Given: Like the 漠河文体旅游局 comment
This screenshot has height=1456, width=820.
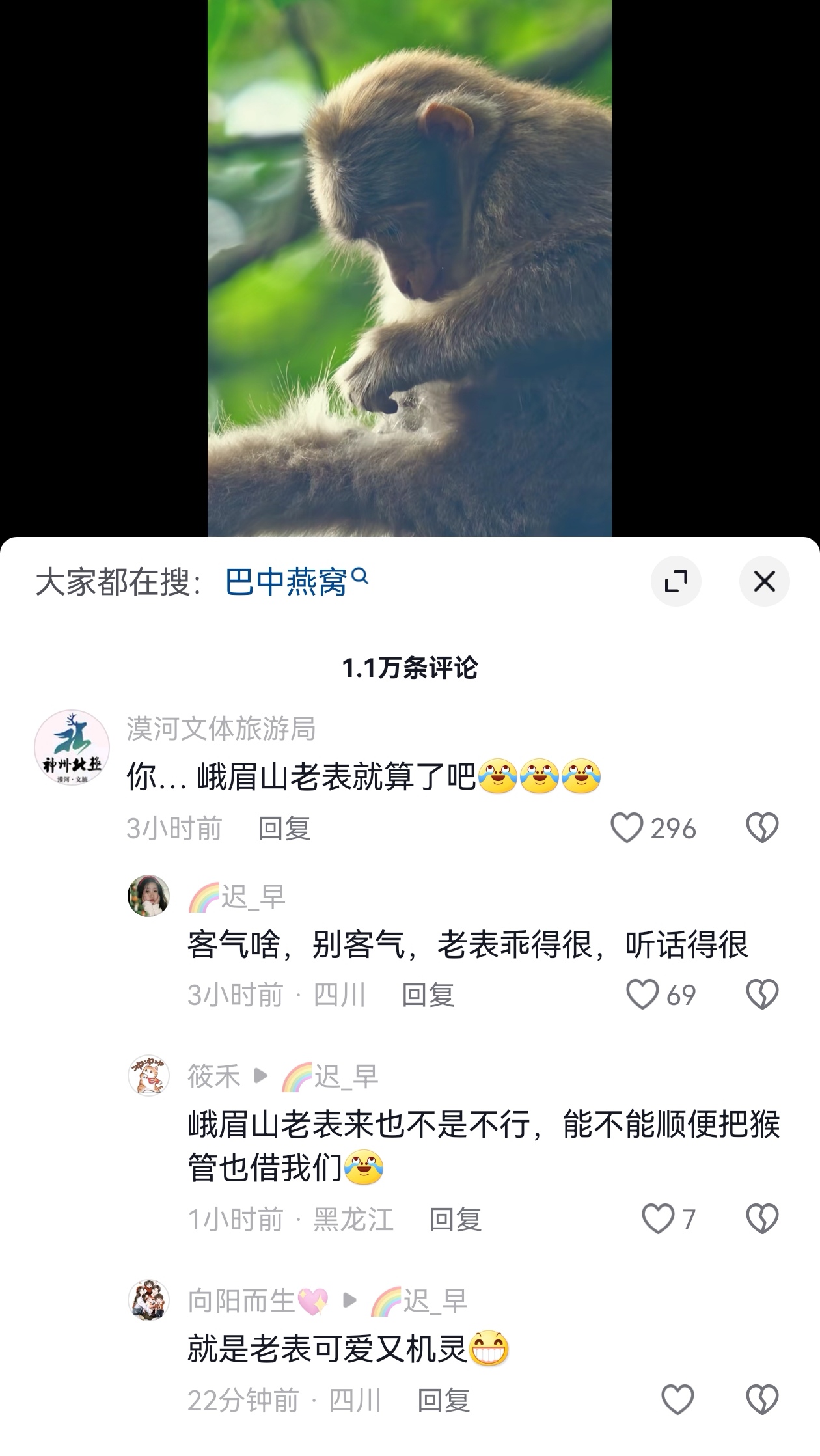Looking at the screenshot, I should [x=627, y=828].
